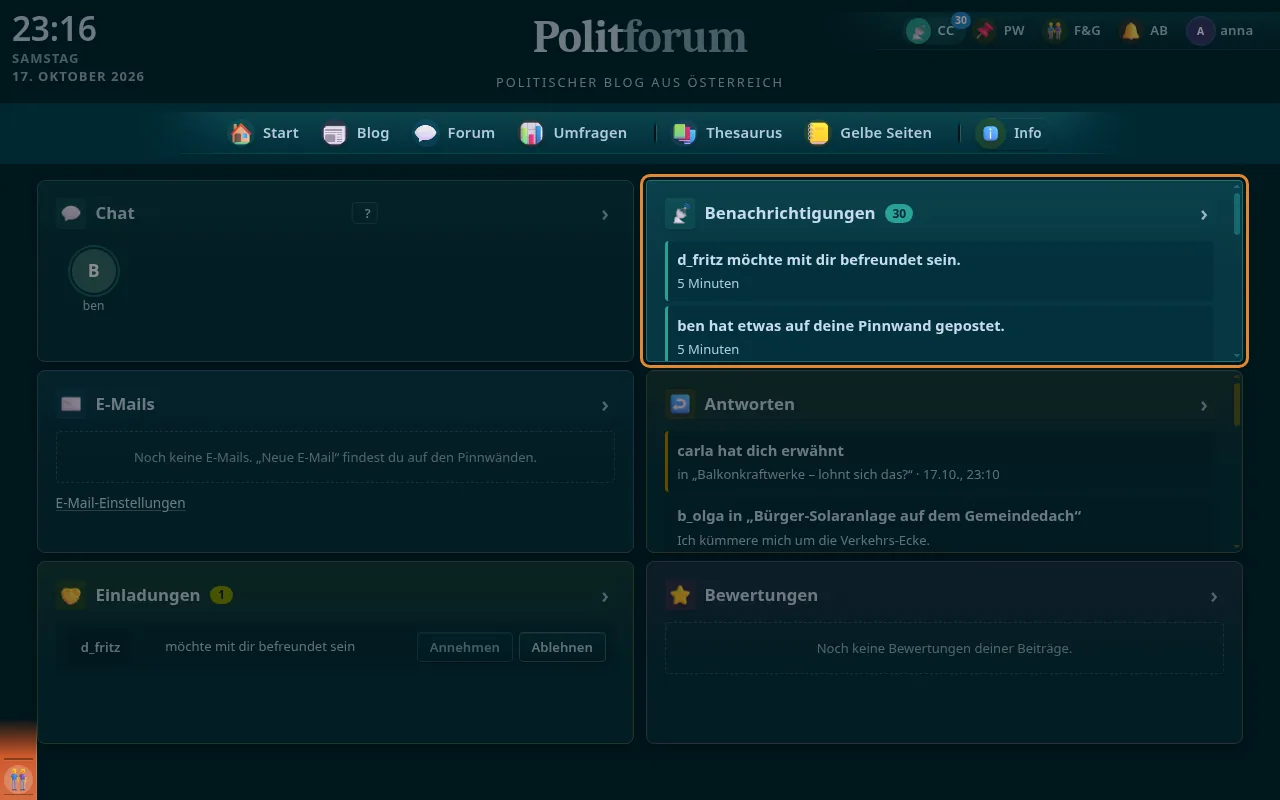Image resolution: width=1280 pixels, height=800 pixels.
Task: Click the Benachrichtigungen panel icon
Action: (x=680, y=213)
